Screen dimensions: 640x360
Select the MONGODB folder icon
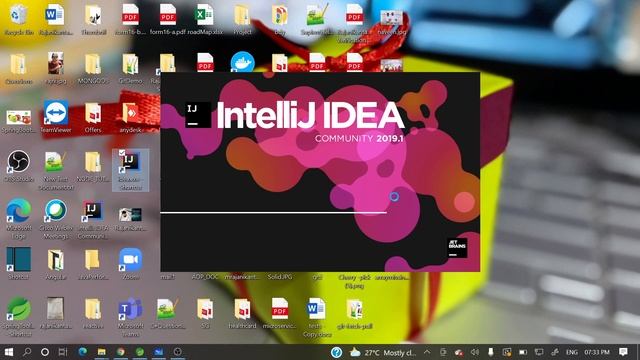pos(93,68)
